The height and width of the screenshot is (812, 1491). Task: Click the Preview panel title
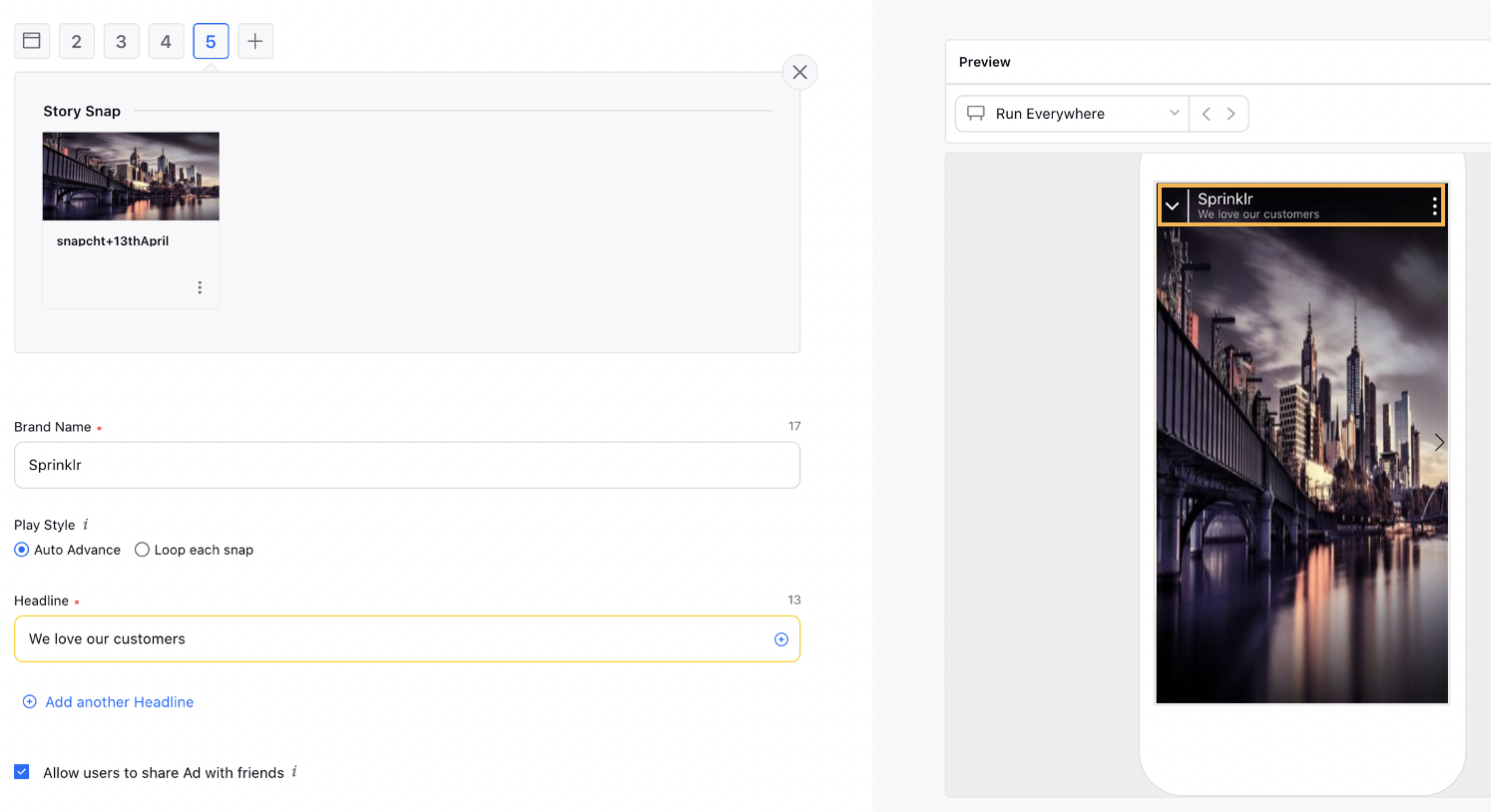(x=985, y=62)
